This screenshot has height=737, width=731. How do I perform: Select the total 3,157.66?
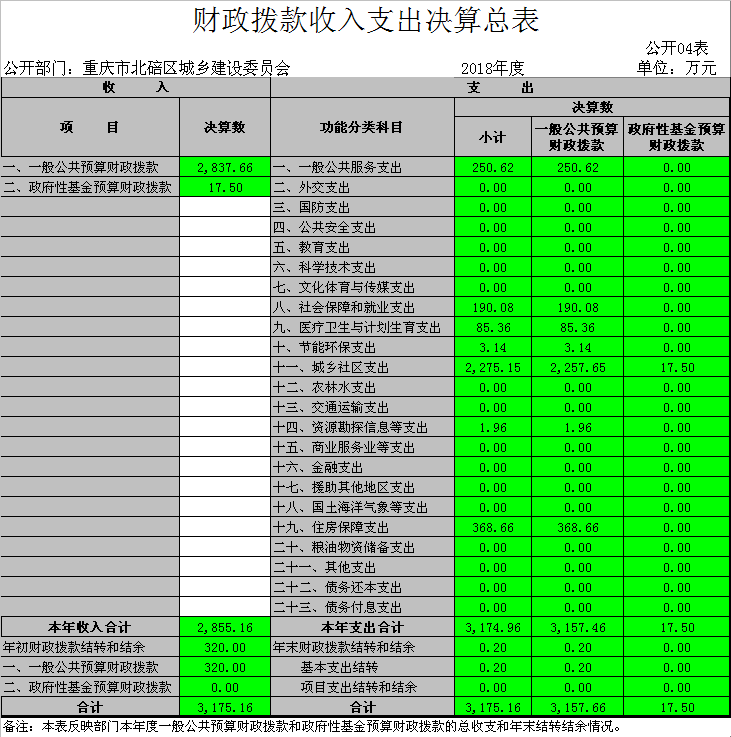(577, 707)
